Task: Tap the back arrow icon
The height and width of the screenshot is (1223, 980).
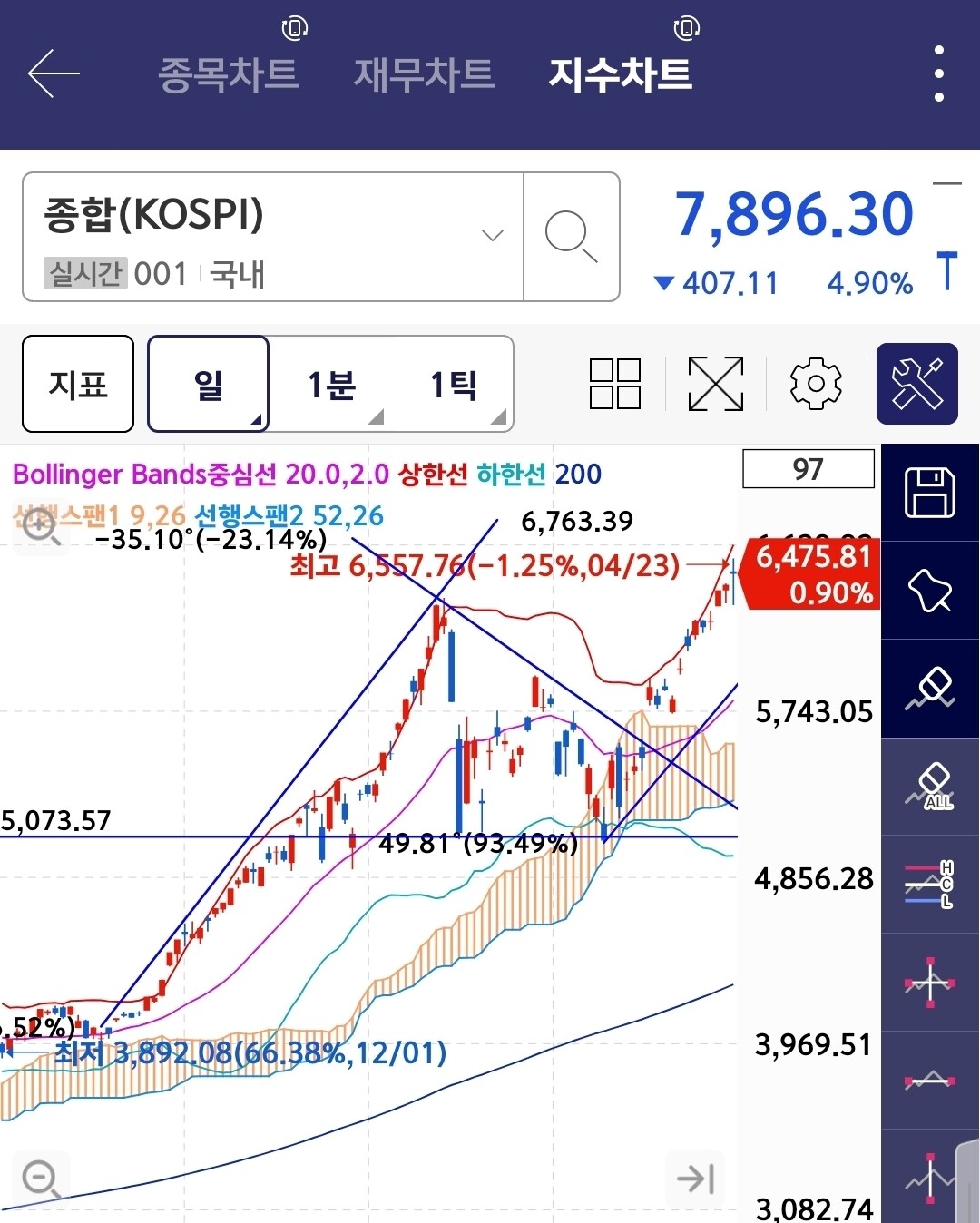Action: tap(54, 73)
